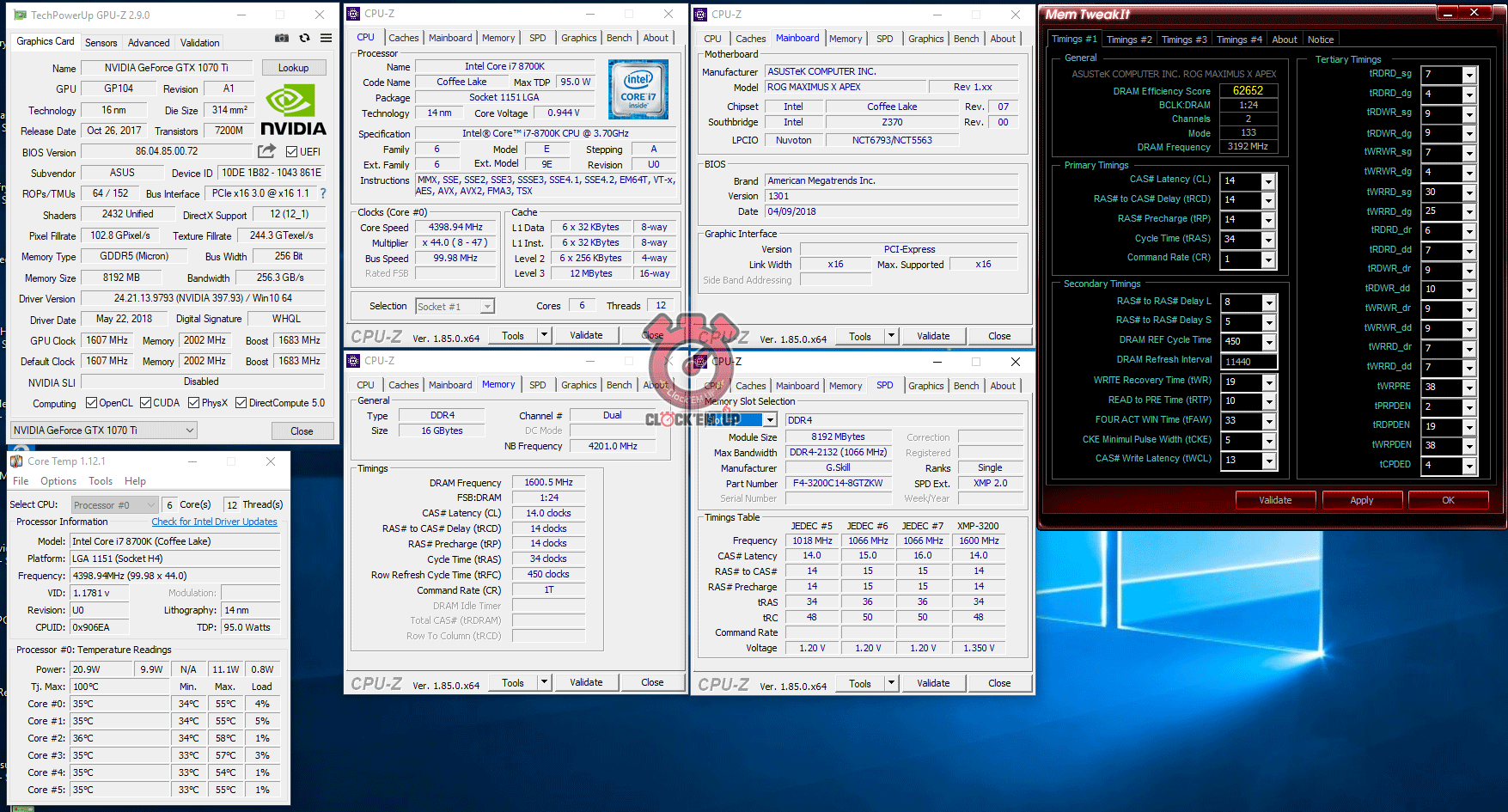This screenshot has width=1508, height=812.
Task: Open the GeForce GTX 1070 Ti GPU dropdown
Action: [105, 430]
